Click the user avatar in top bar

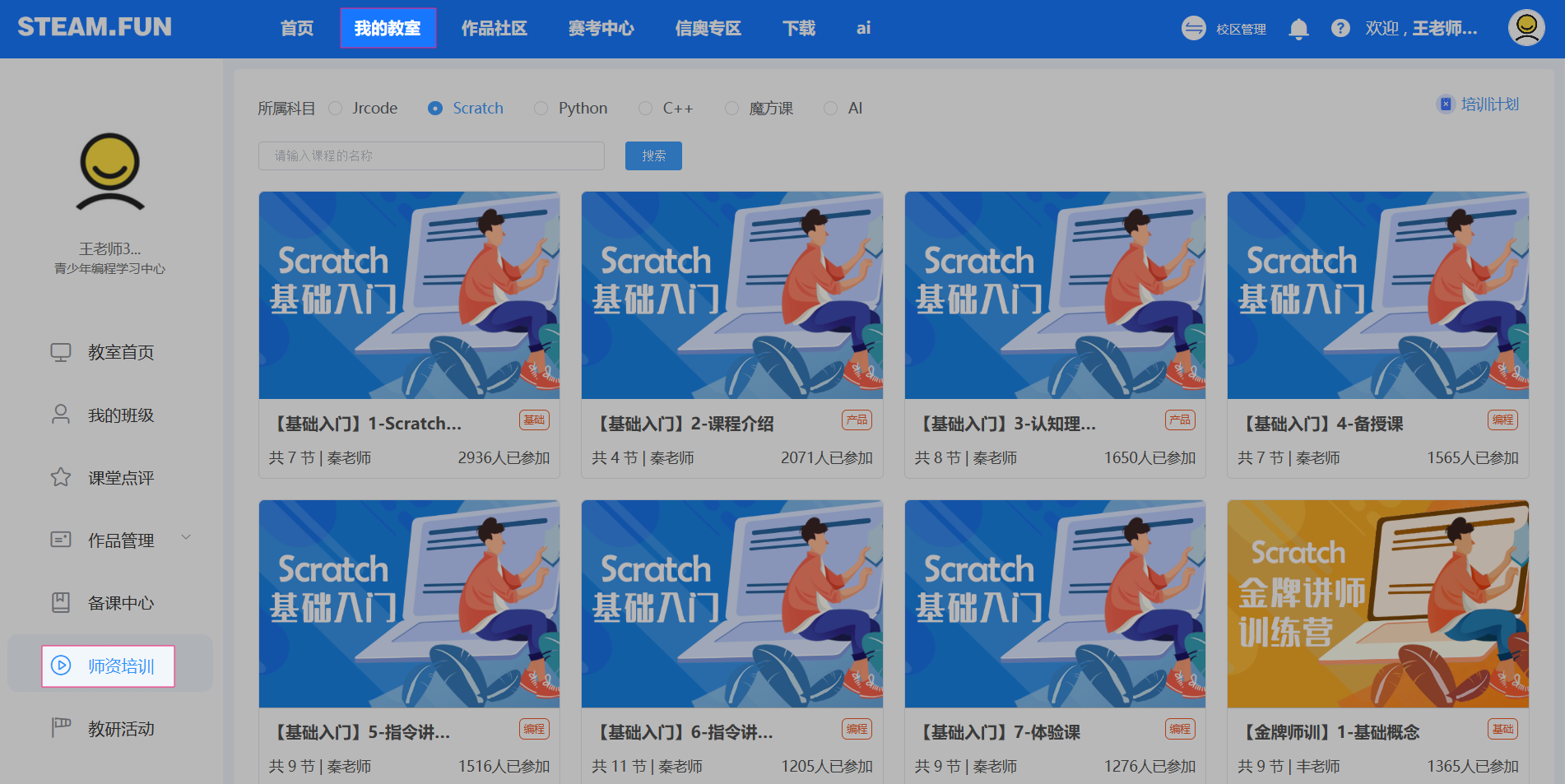pyautogui.click(x=1526, y=28)
